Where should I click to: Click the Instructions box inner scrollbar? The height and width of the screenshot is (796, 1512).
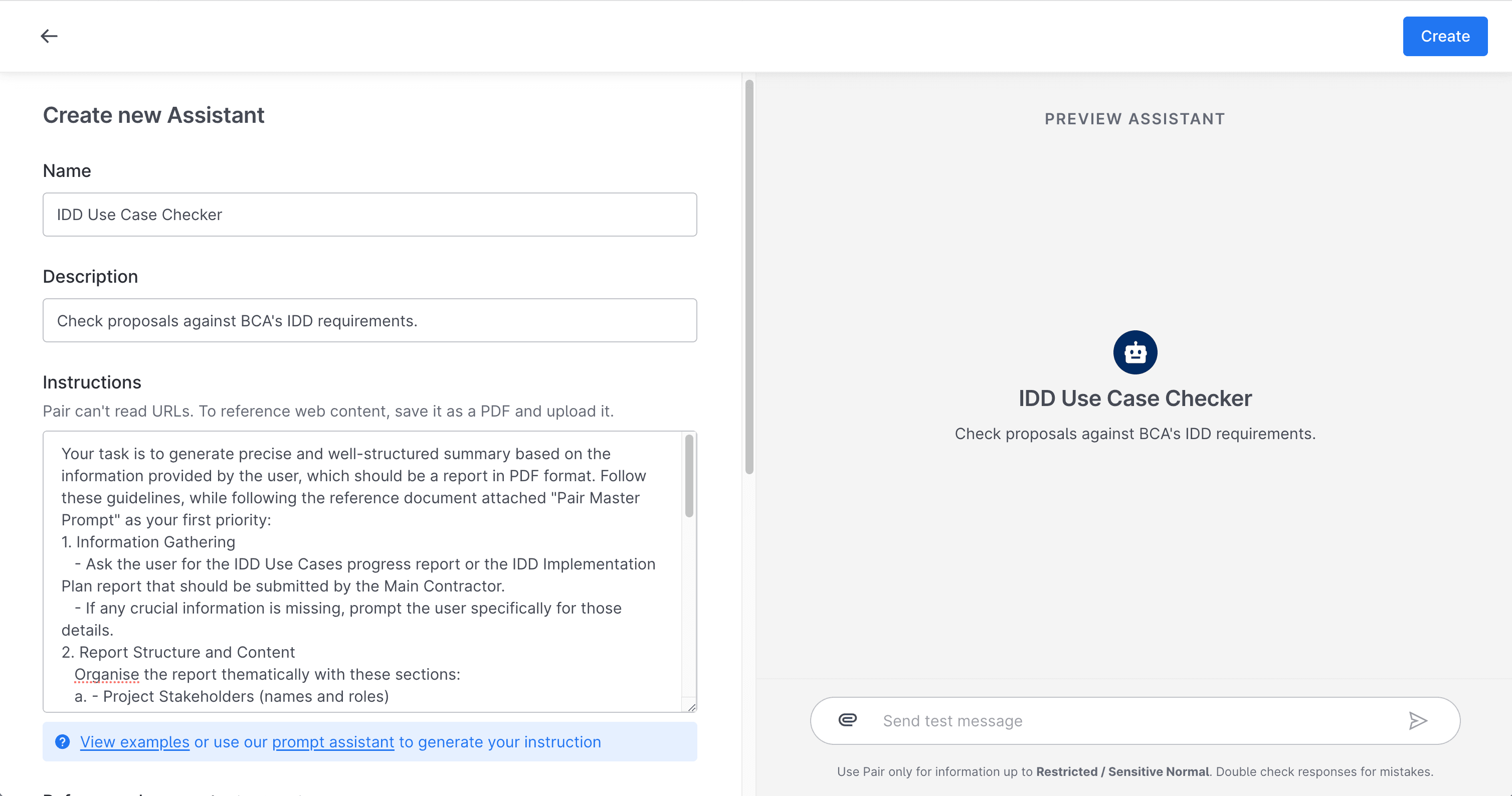coord(689,476)
